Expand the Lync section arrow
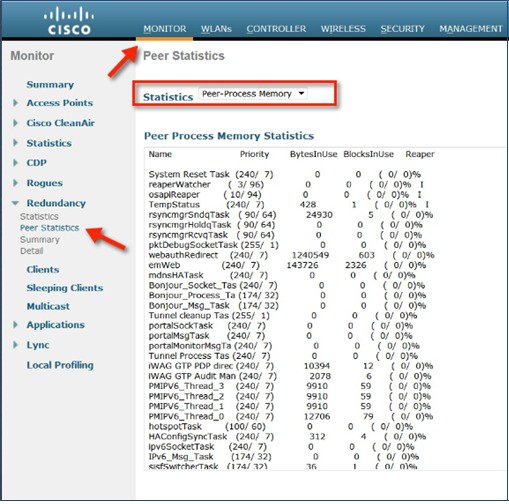 (x=15, y=345)
